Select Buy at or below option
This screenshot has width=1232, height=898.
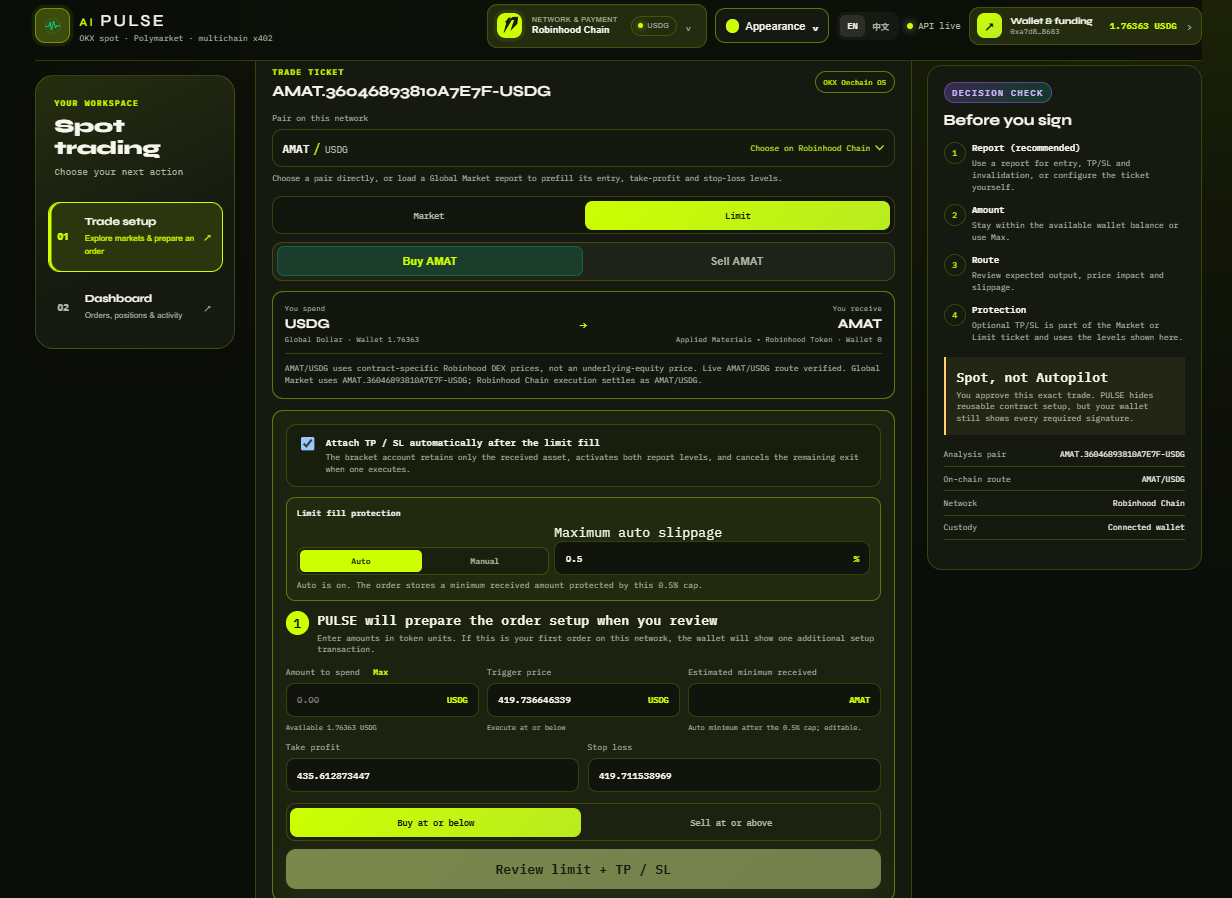pyautogui.click(x=435, y=823)
